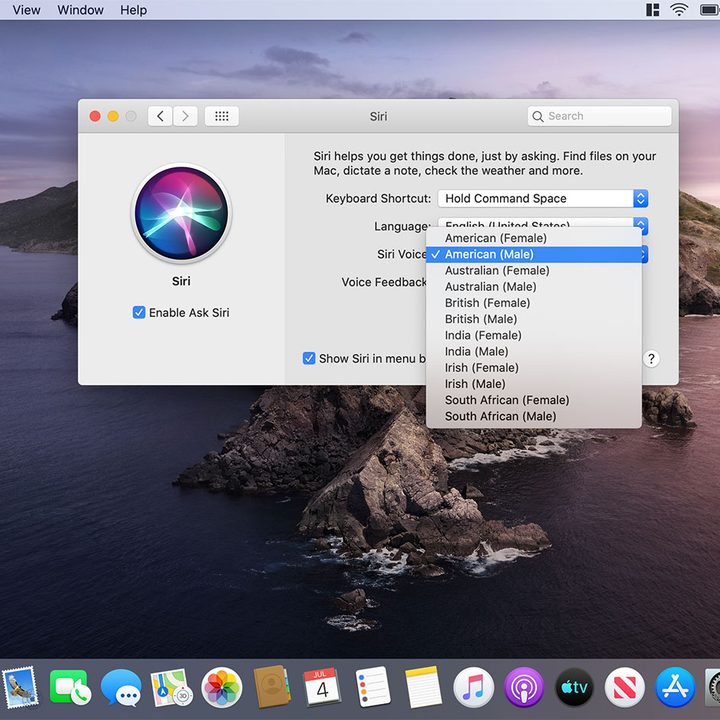Screen dimensions: 720x720
Task: Open Notes from the Dock
Action: 423,687
